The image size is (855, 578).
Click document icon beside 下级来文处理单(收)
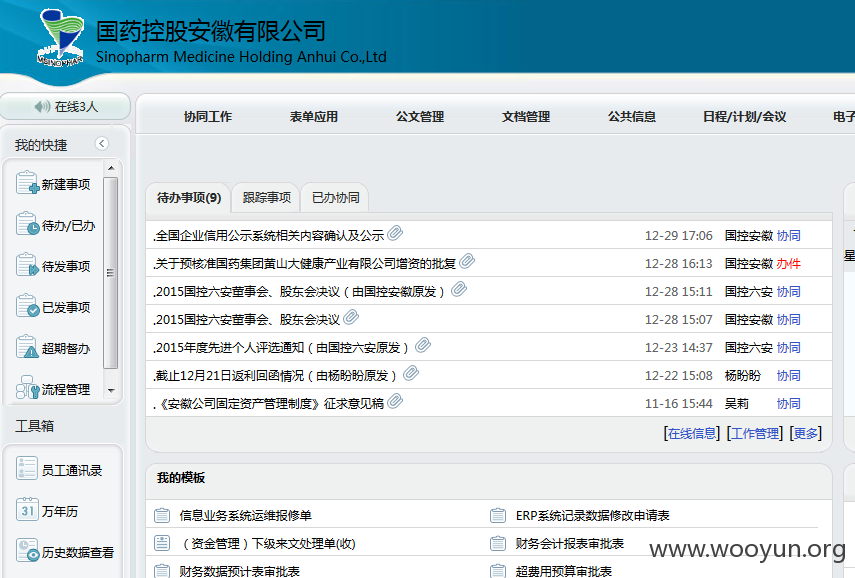(x=162, y=543)
